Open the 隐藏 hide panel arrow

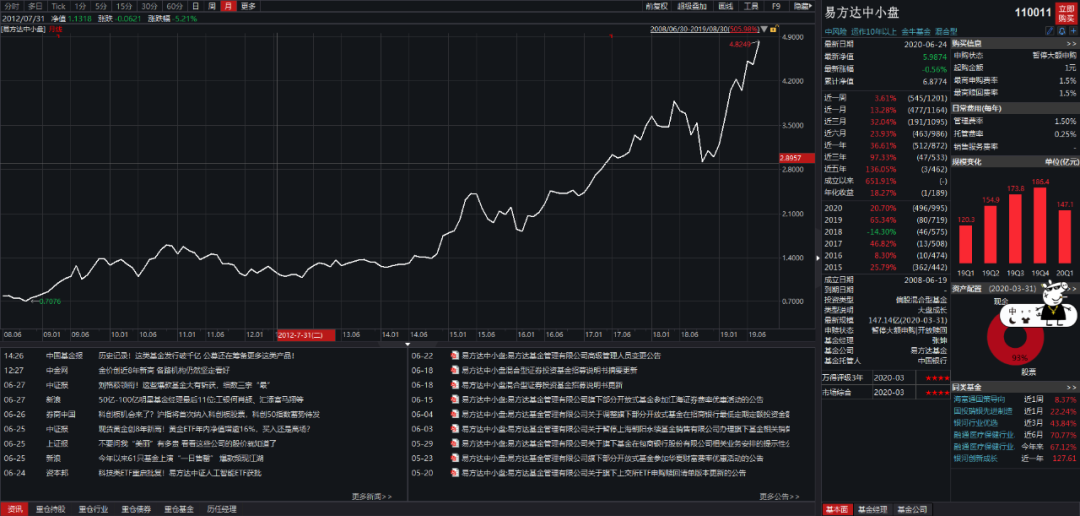(x=802, y=6)
